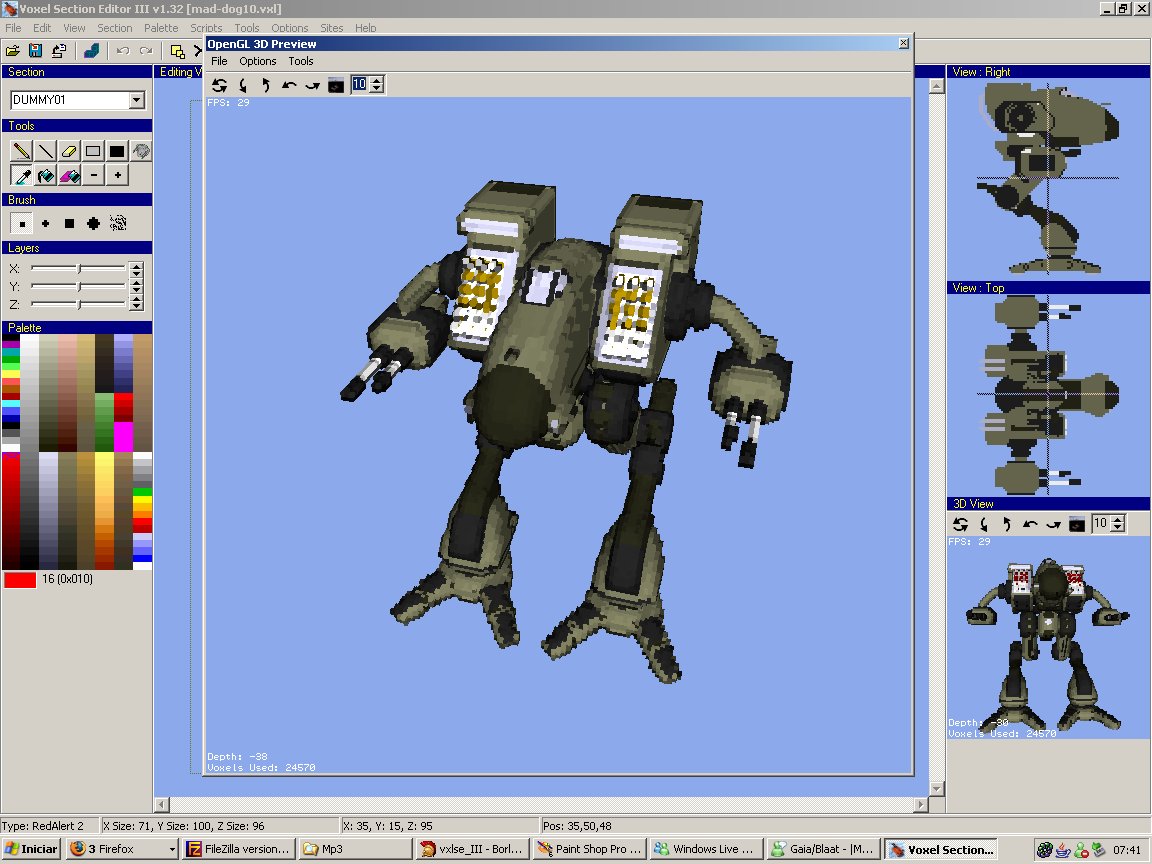The width and height of the screenshot is (1152, 864).
Task: Select the Eyedropper color picker tool
Action: coord(21,176)
